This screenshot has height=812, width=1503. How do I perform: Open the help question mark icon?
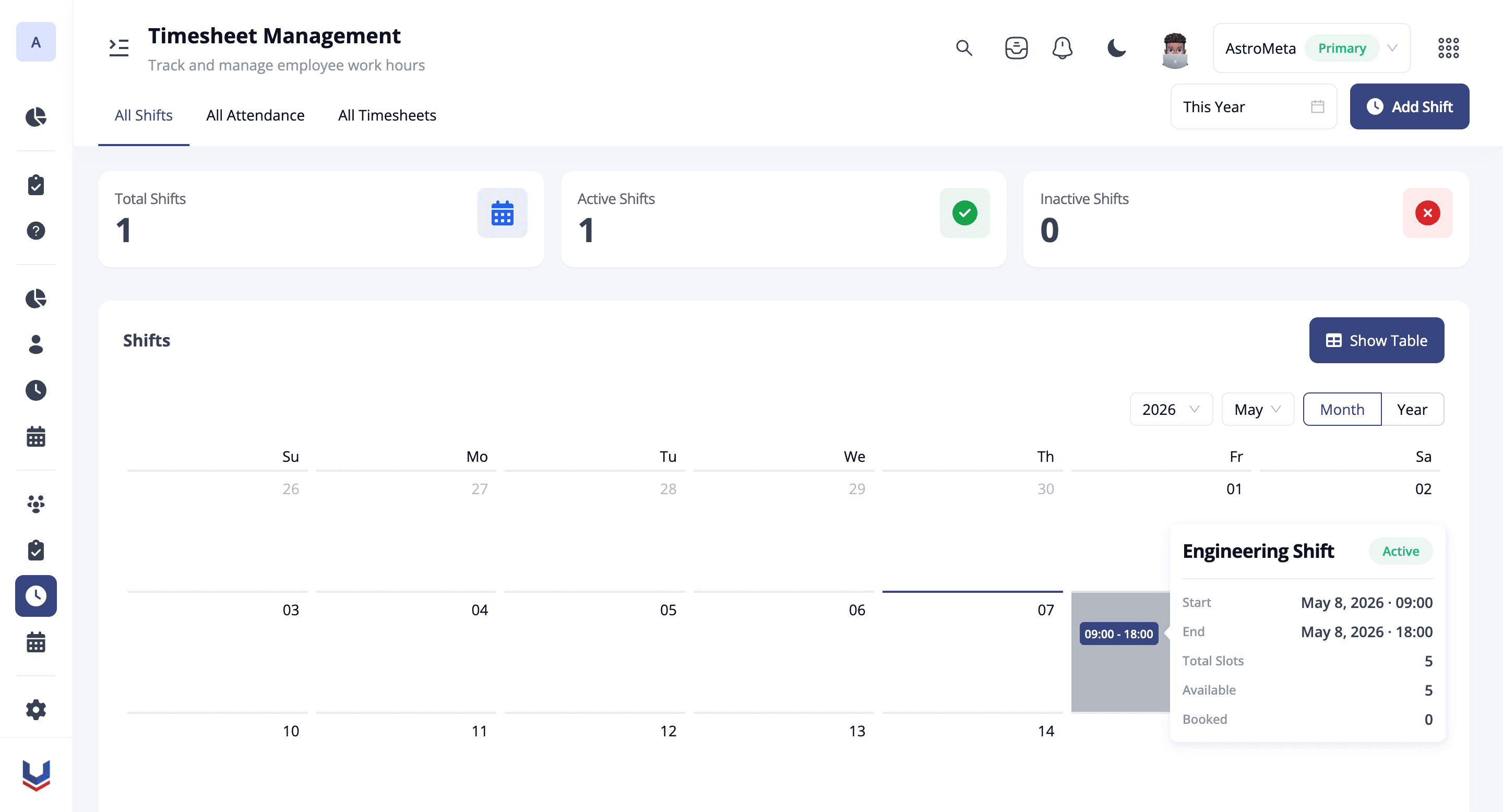click(x=35, y=231)
